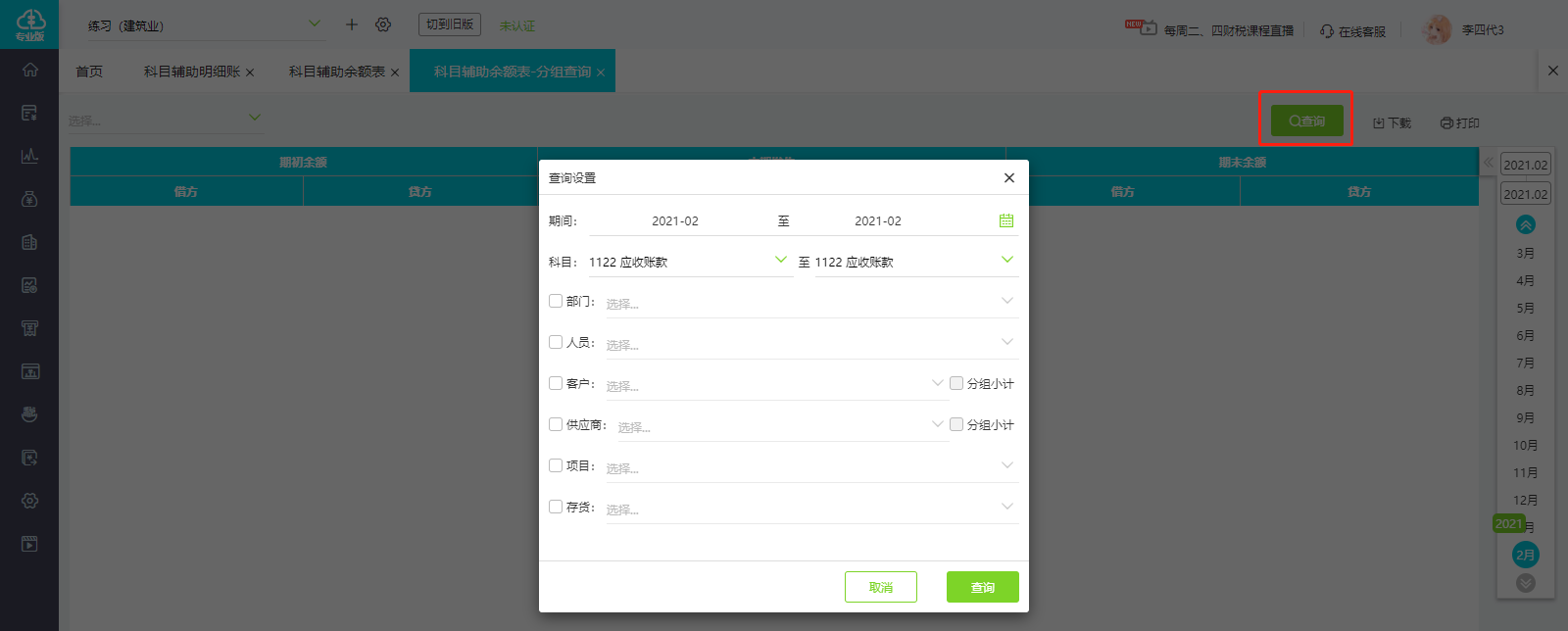Switch to the 科目辅助余额表 tab
Viewport: 1568px width, 631px height.
[337, 72]
